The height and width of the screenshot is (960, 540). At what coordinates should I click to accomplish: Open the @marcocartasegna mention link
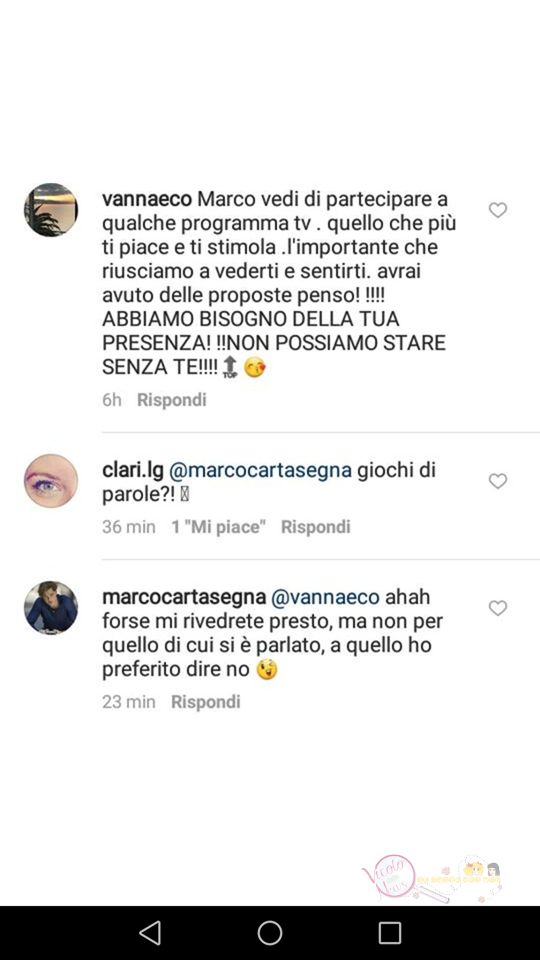[x=260, y=470]
